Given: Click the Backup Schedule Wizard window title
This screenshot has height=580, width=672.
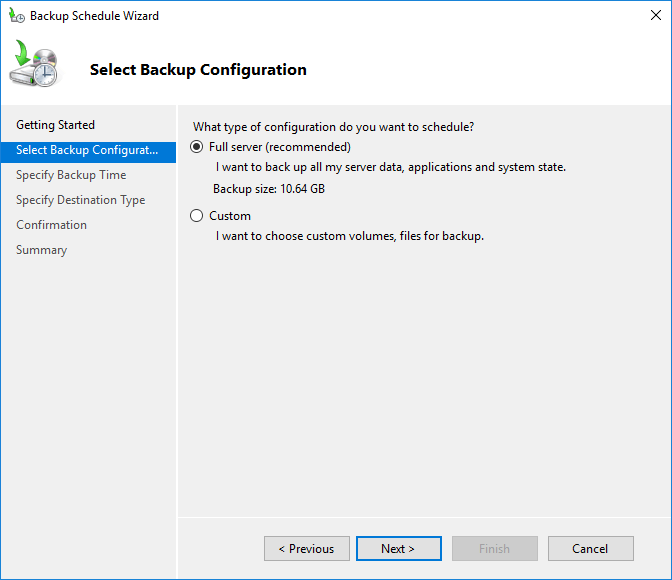Looking at the screenshot, I should [x=94, y=16].
